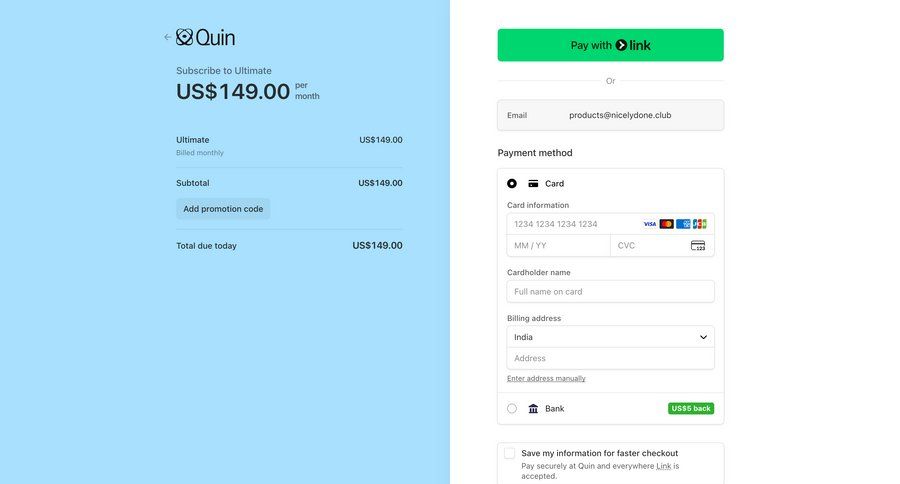This screenshot has height=484, width=900.
Task: Click the Link hyperlink in save info text
Action: 663,466
